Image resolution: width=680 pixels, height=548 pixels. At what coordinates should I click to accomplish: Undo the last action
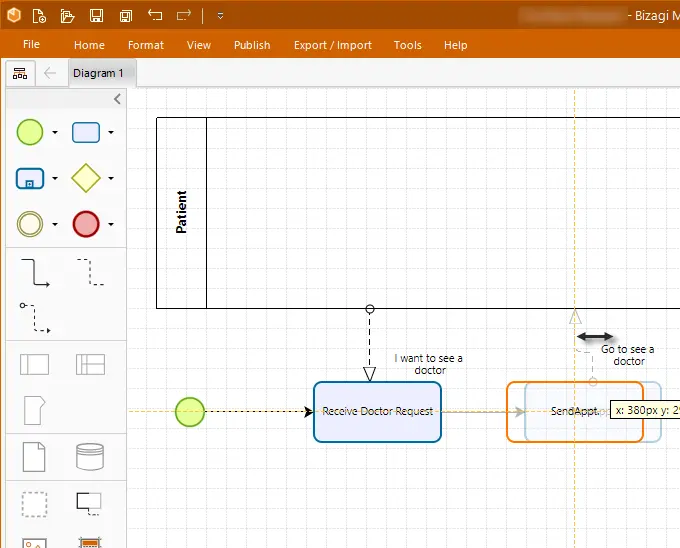tap(155, 16)
